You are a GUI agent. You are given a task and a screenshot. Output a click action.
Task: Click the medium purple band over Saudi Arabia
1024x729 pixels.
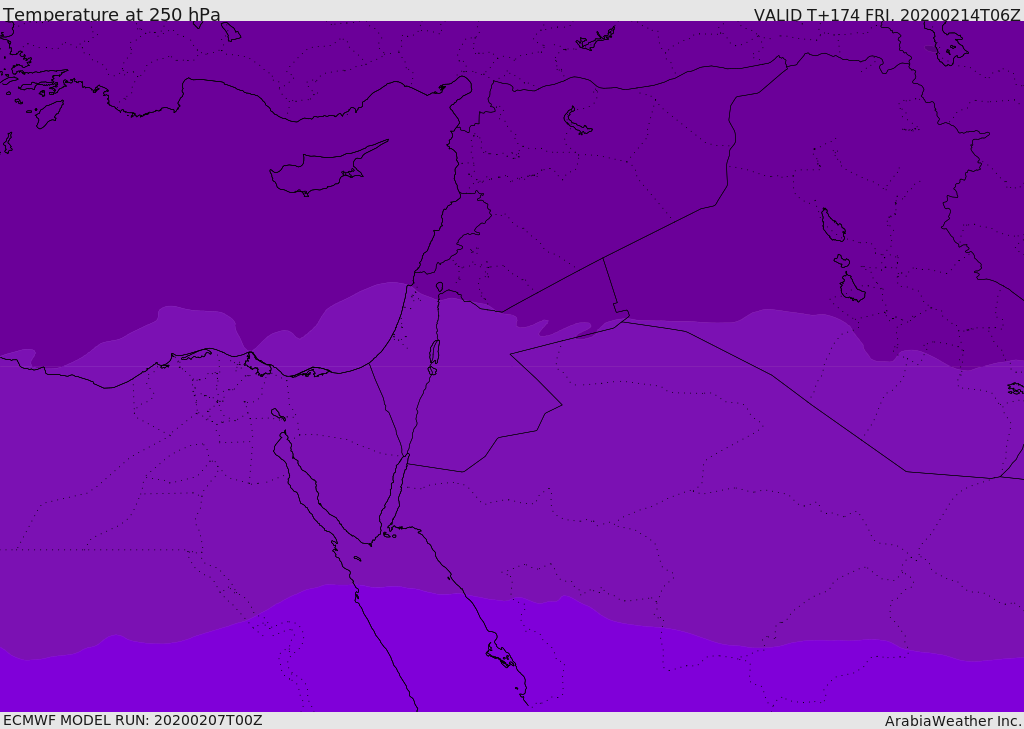tap(650, 450)
